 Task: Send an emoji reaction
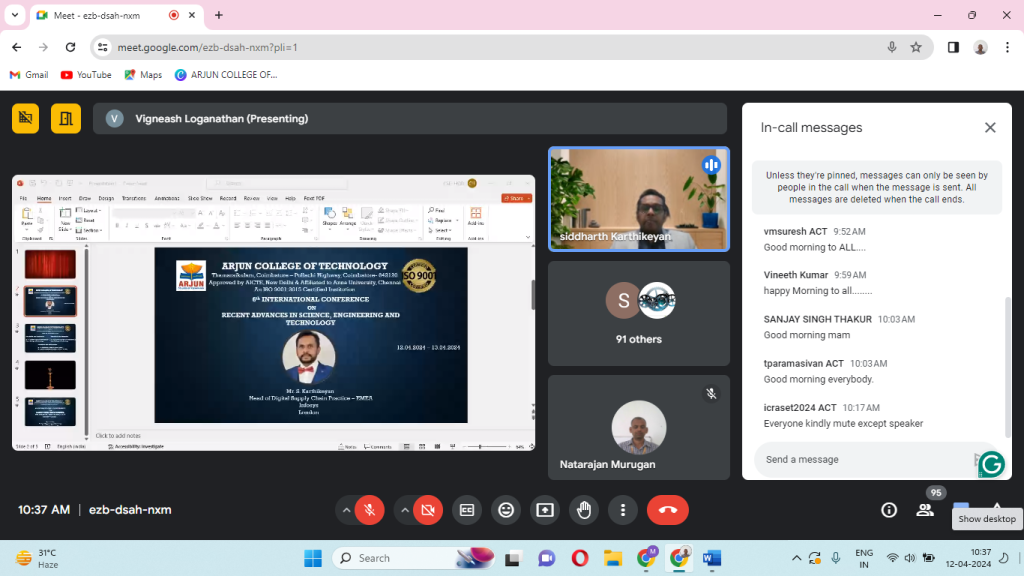(x=506, y=510)
